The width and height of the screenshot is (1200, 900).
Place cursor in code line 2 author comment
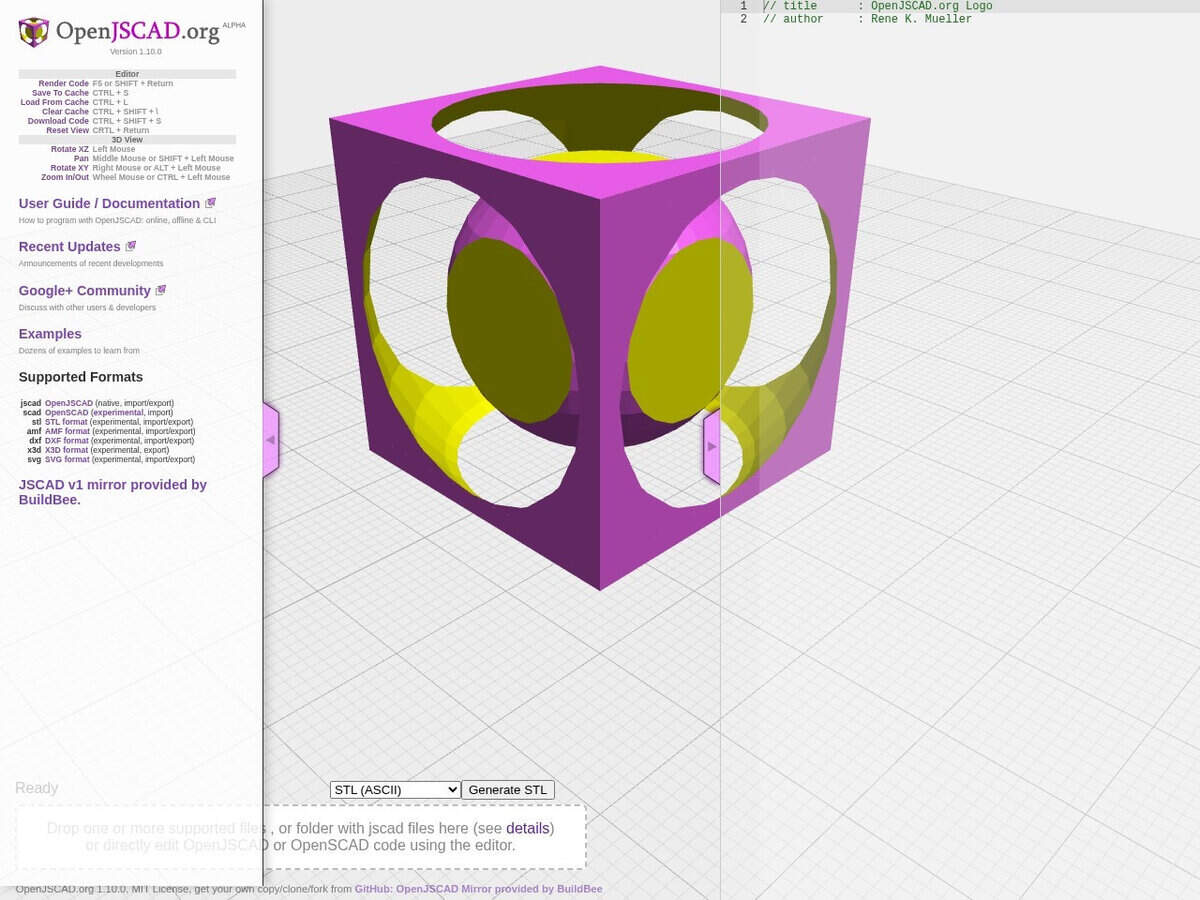867,19
